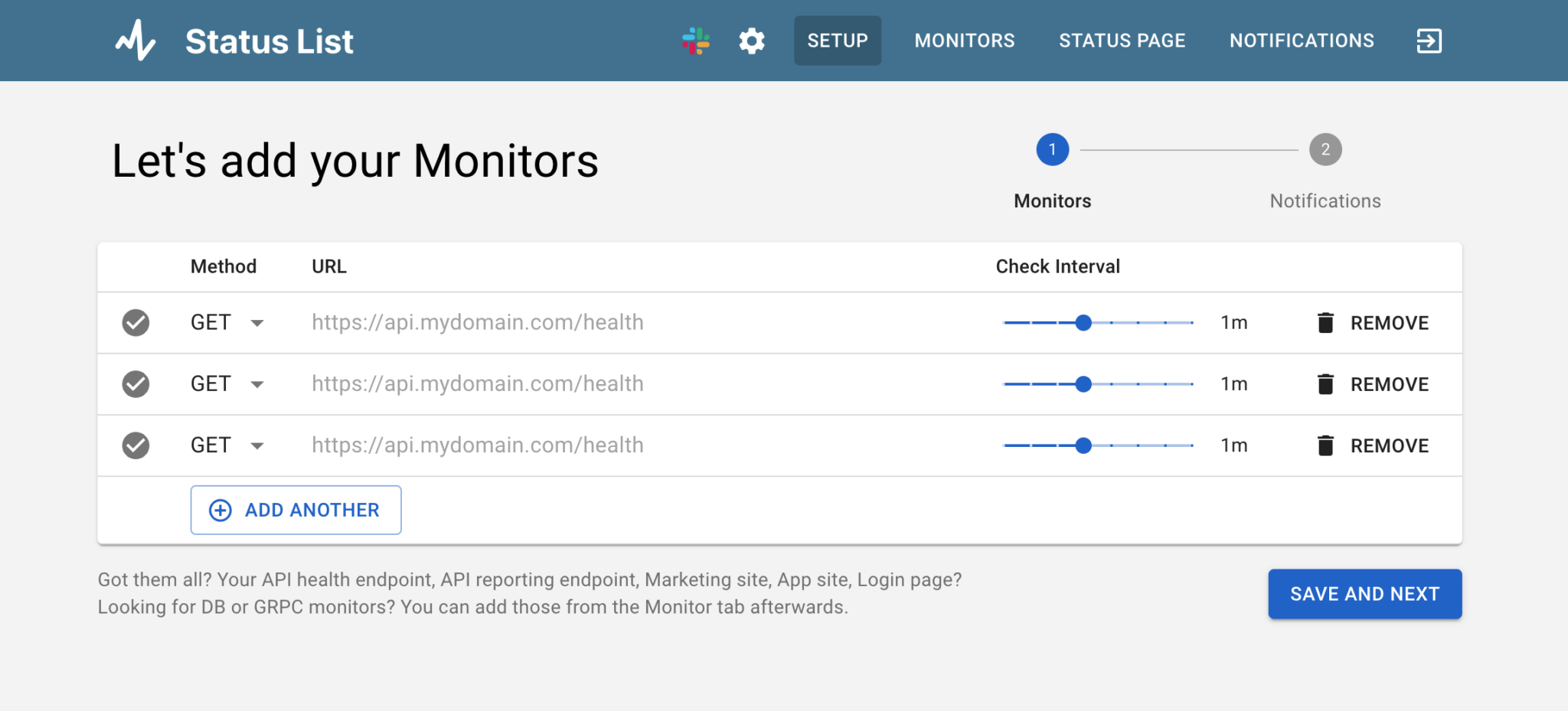
Task: Open the Slack integration
Action: tap(695, 41)
